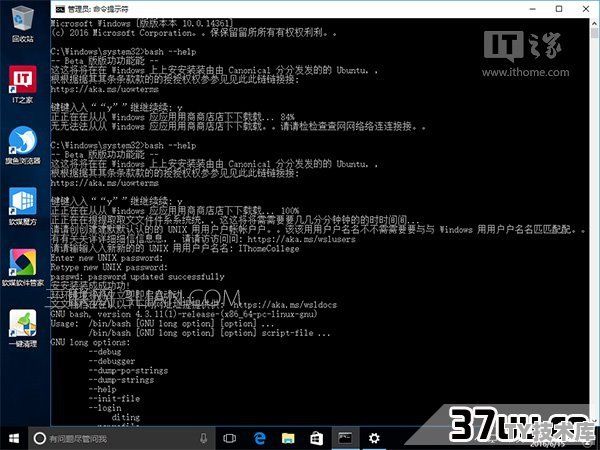Click the 'Microsoft Windows' version line
This screenshot has height=450, width=600.
click(142, 23)
